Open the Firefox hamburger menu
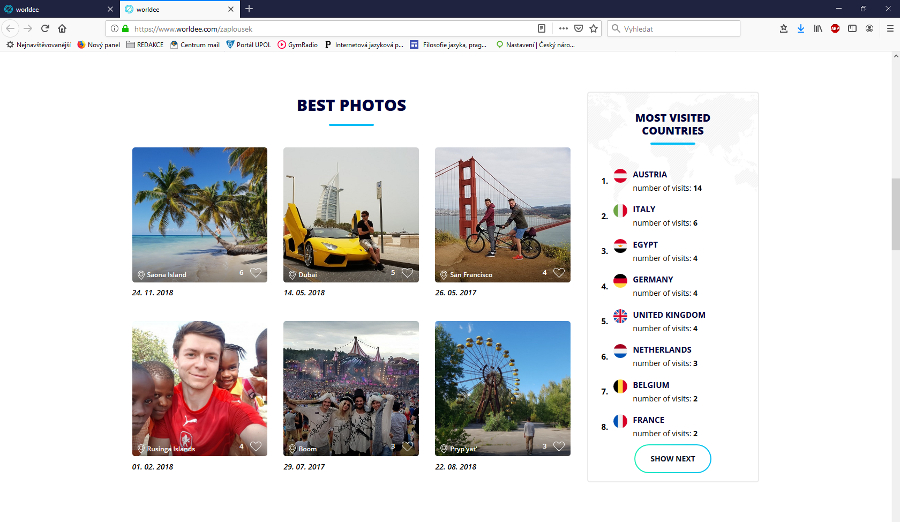 point(889,29)
